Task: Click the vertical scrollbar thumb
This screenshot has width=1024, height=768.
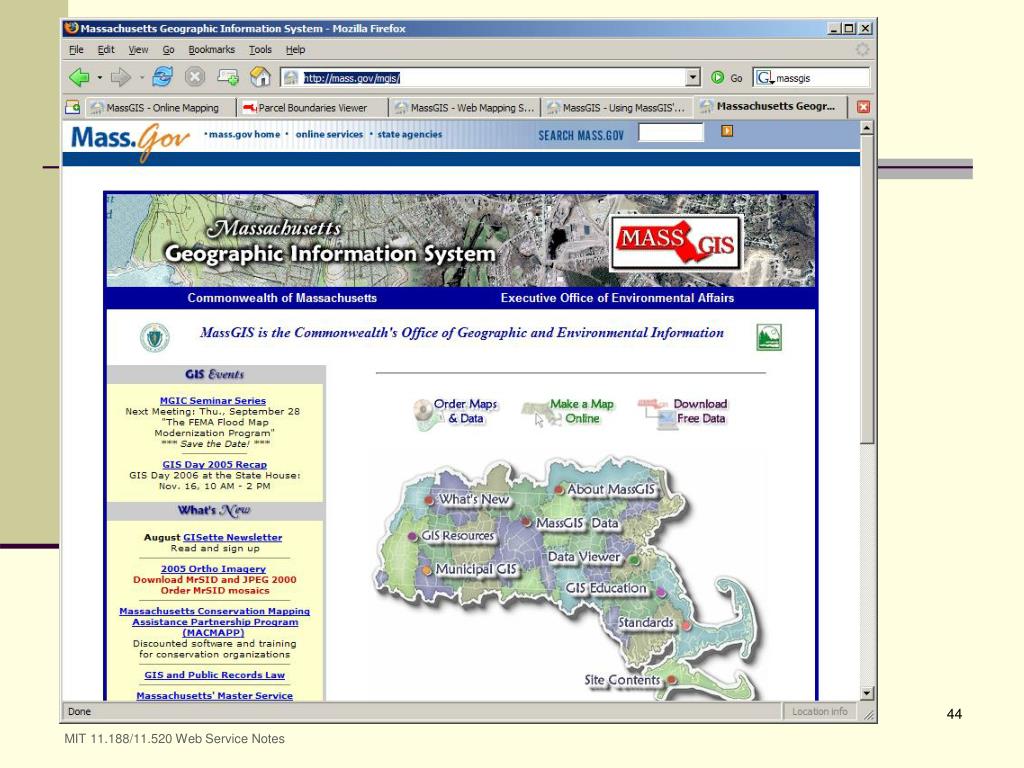Action: click(x=867, y=289)
